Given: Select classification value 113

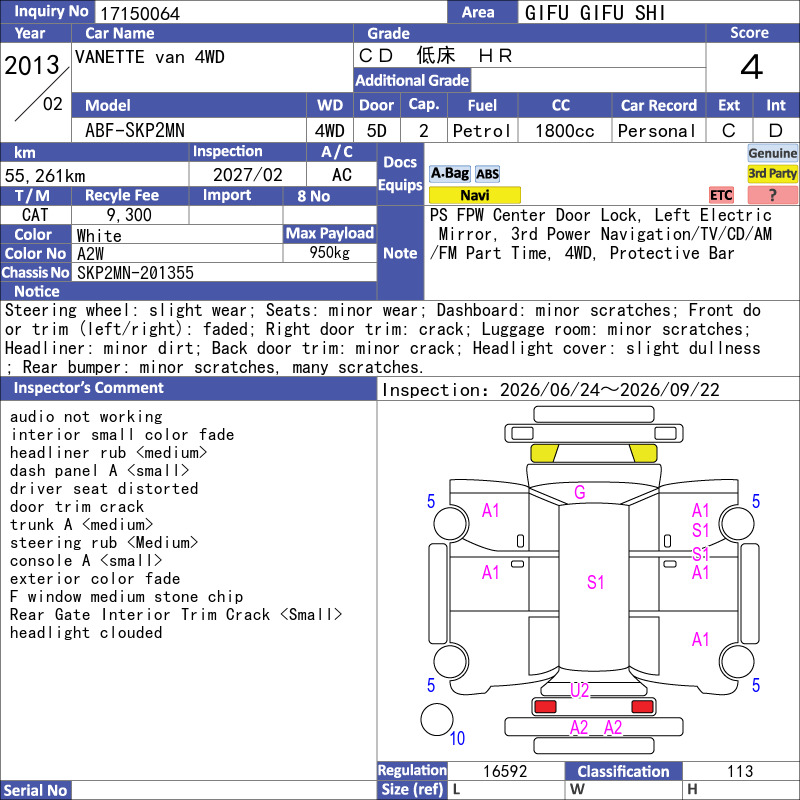Looking at the screenshot, I should pyautogui.click(x=740, y=771).
